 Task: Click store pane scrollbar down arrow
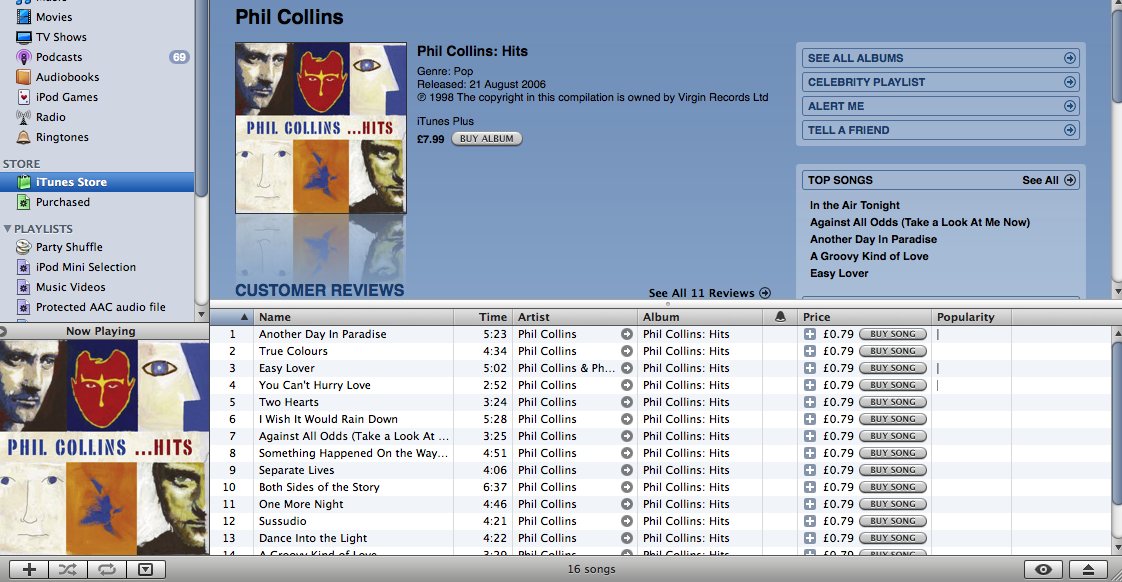click(1117, 292)
